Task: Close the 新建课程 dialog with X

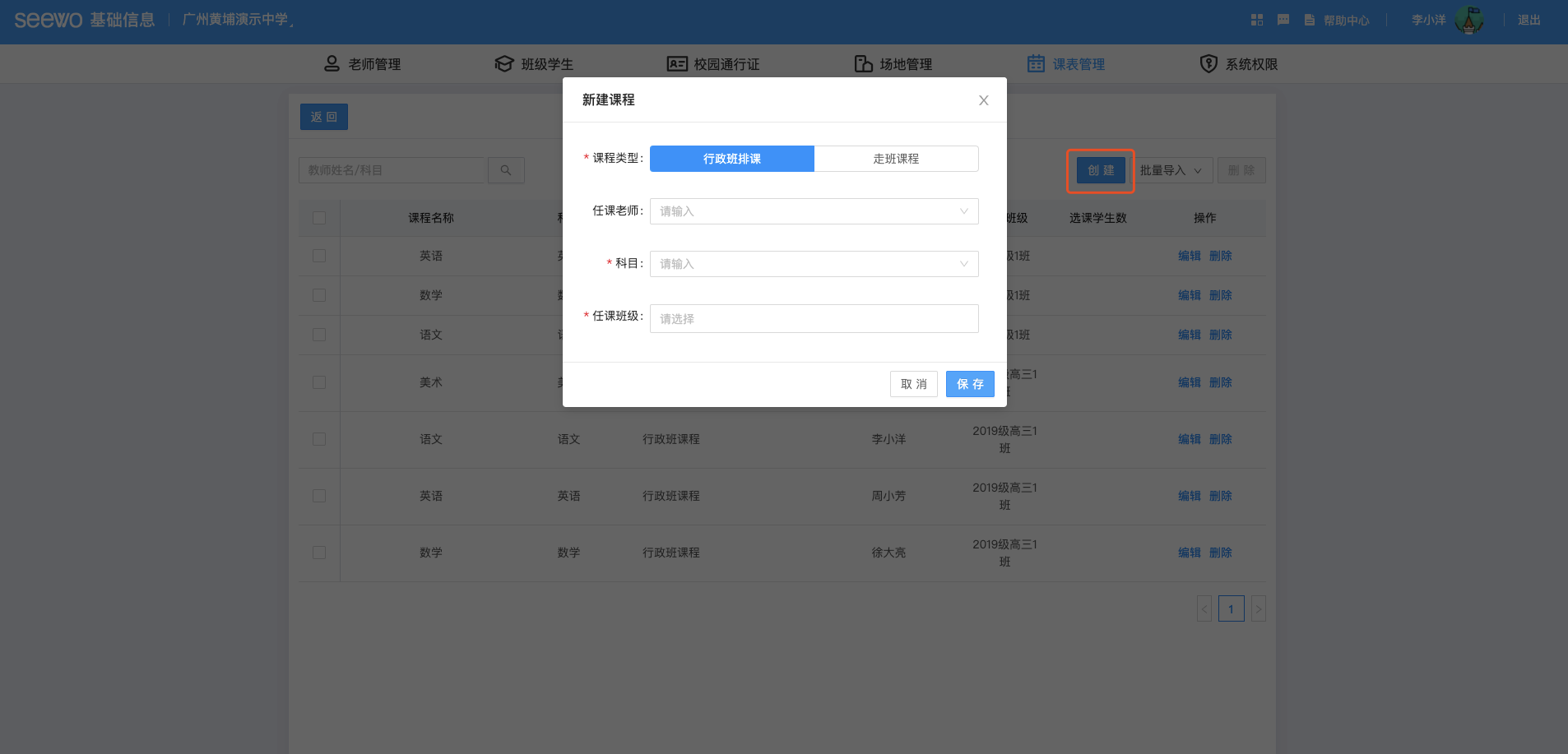Action: click(983, 100)
